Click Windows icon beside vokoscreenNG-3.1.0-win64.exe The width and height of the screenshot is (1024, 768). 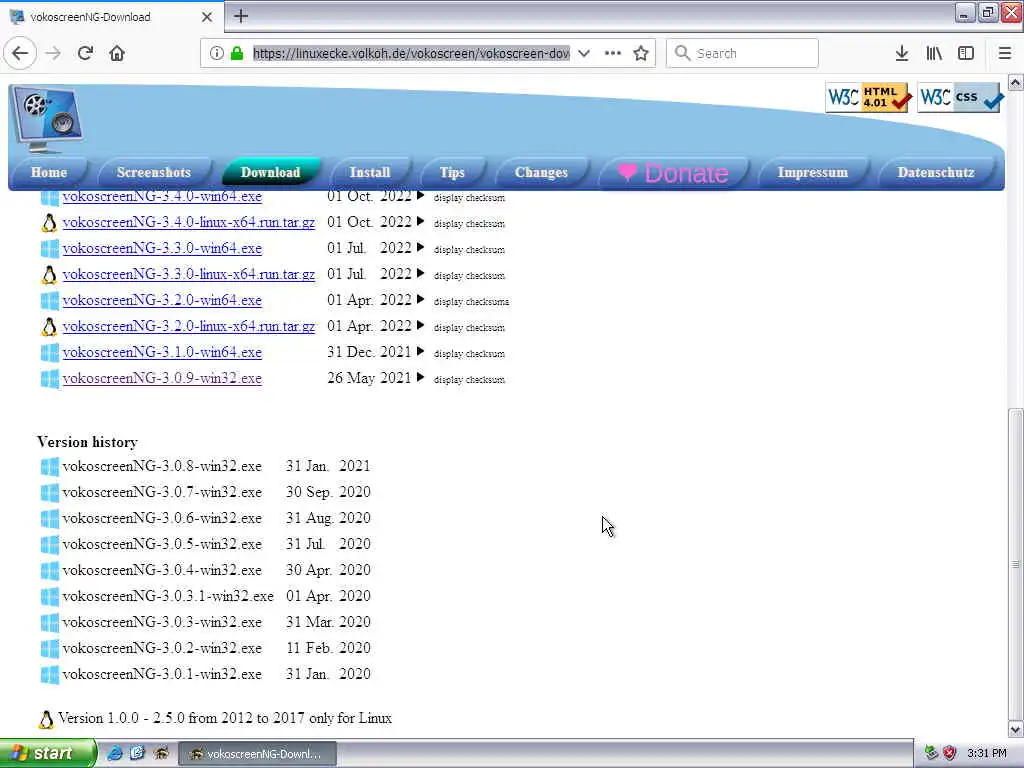[x=50, y=353]
